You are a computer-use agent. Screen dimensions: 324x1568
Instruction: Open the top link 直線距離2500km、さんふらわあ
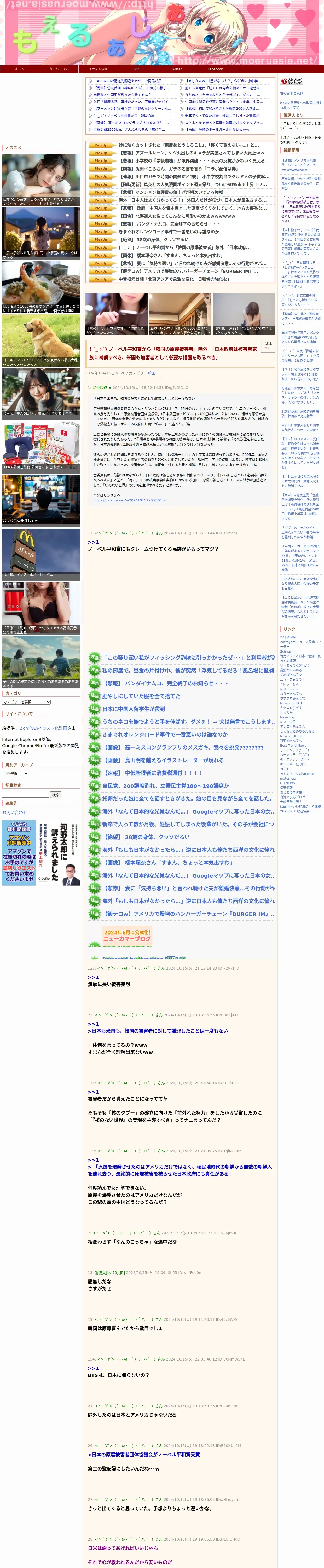click(x=129, y=130)
